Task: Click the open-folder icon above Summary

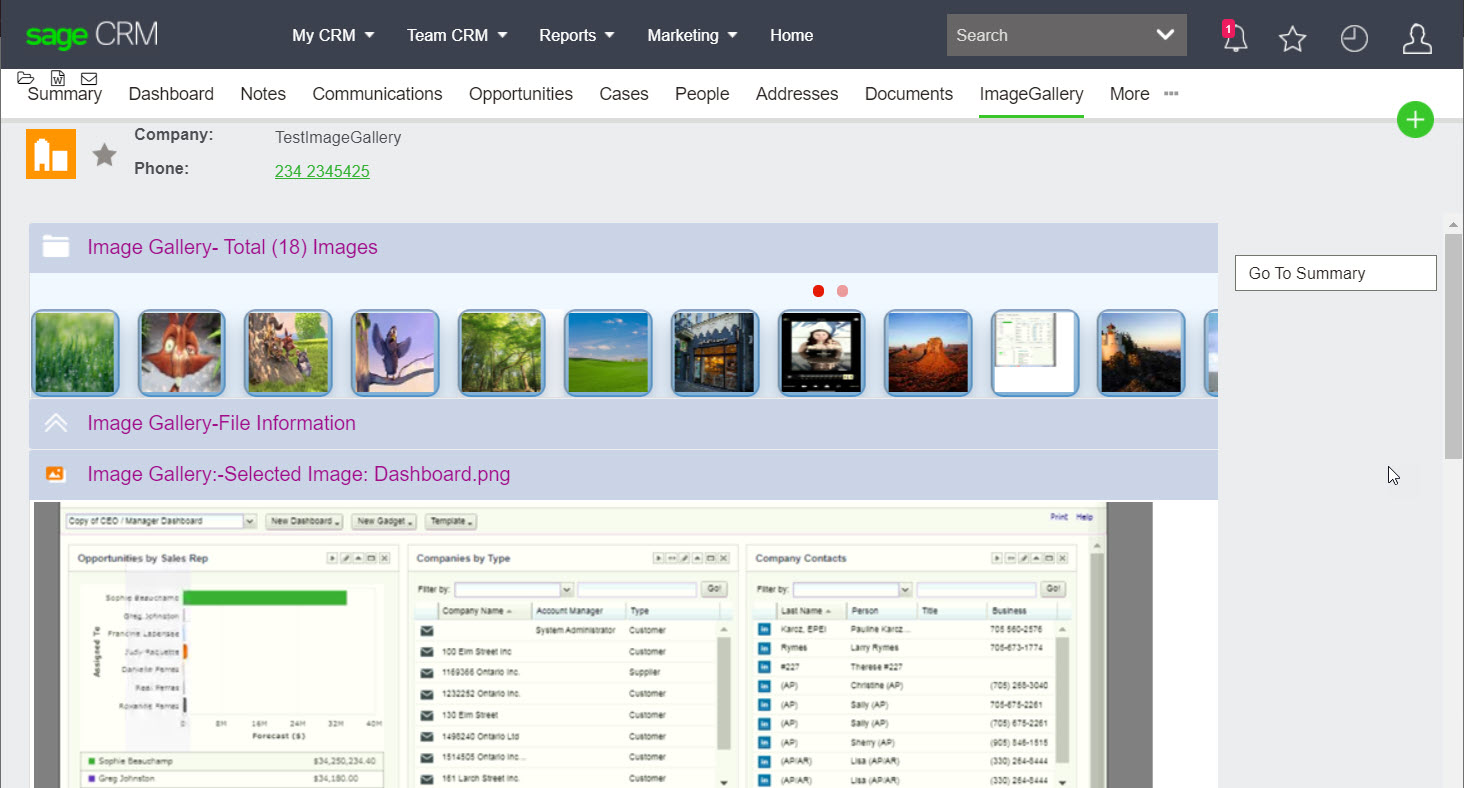Action: tap(26, 78)
